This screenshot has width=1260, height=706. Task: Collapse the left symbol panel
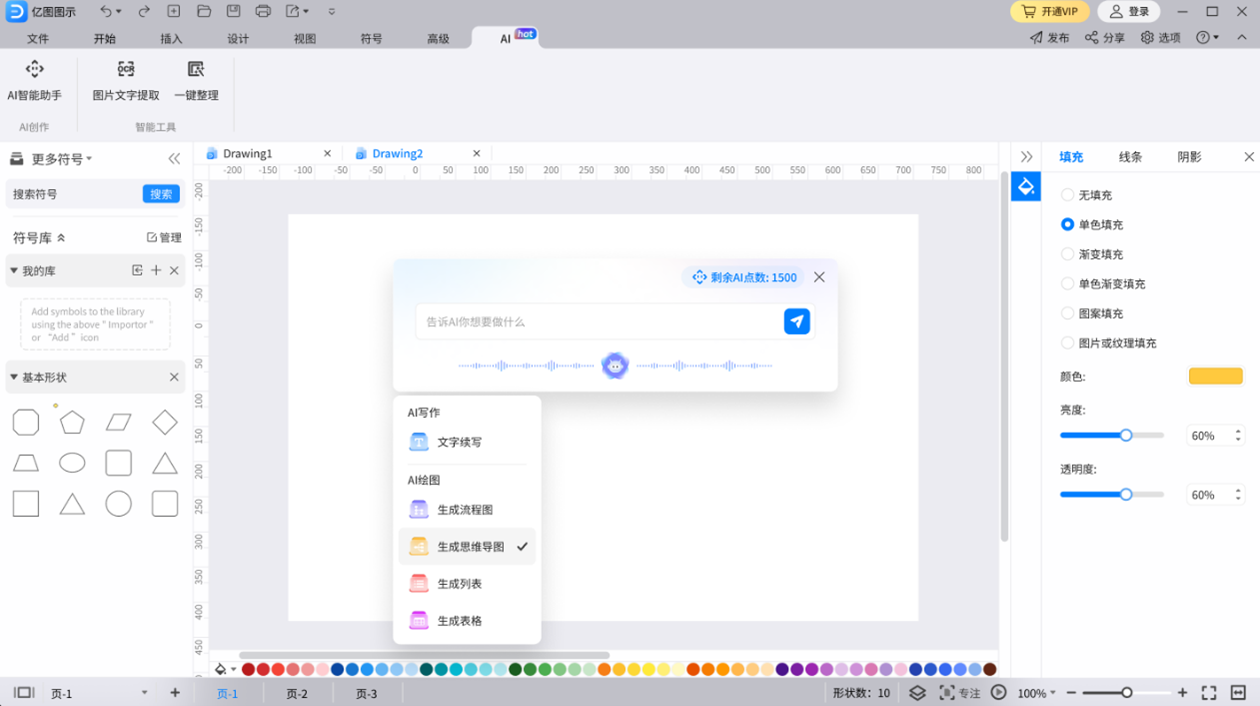(174, 159)
